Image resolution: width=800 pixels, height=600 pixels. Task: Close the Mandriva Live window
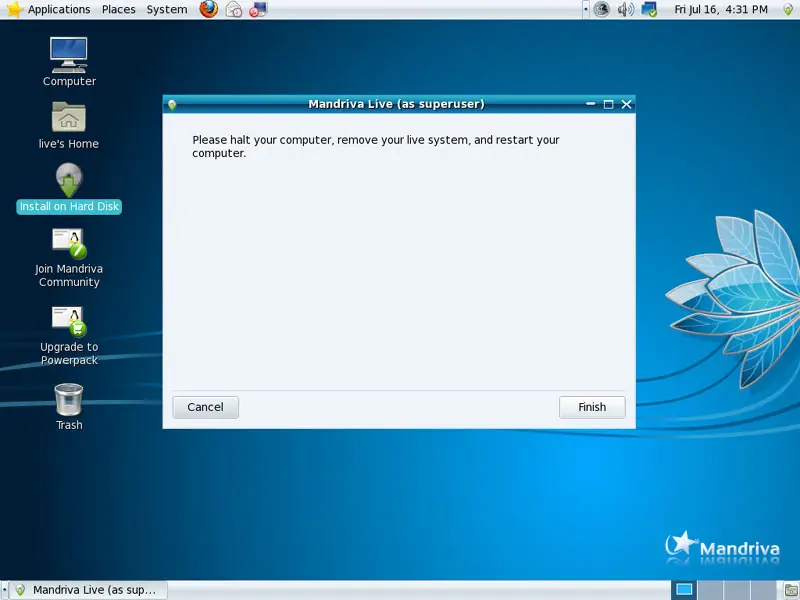(x=627, y=104)
